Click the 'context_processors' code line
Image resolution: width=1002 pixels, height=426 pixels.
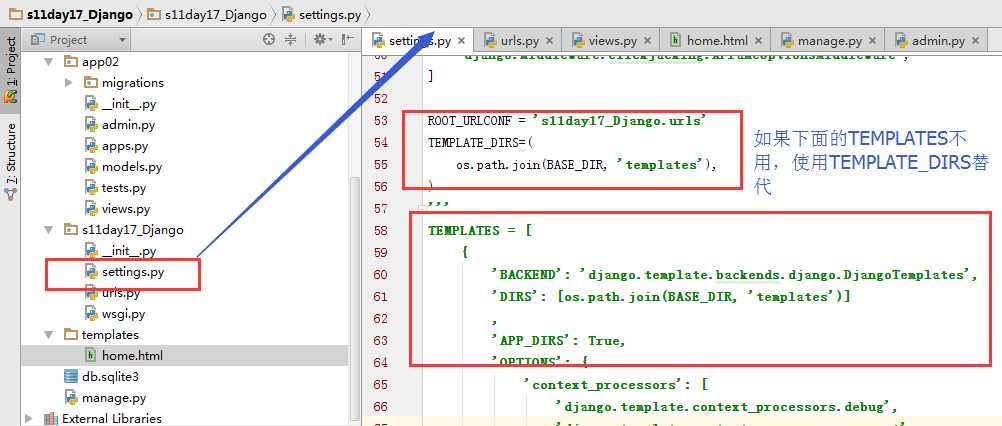pyautogui.click(x=615, y=384)
